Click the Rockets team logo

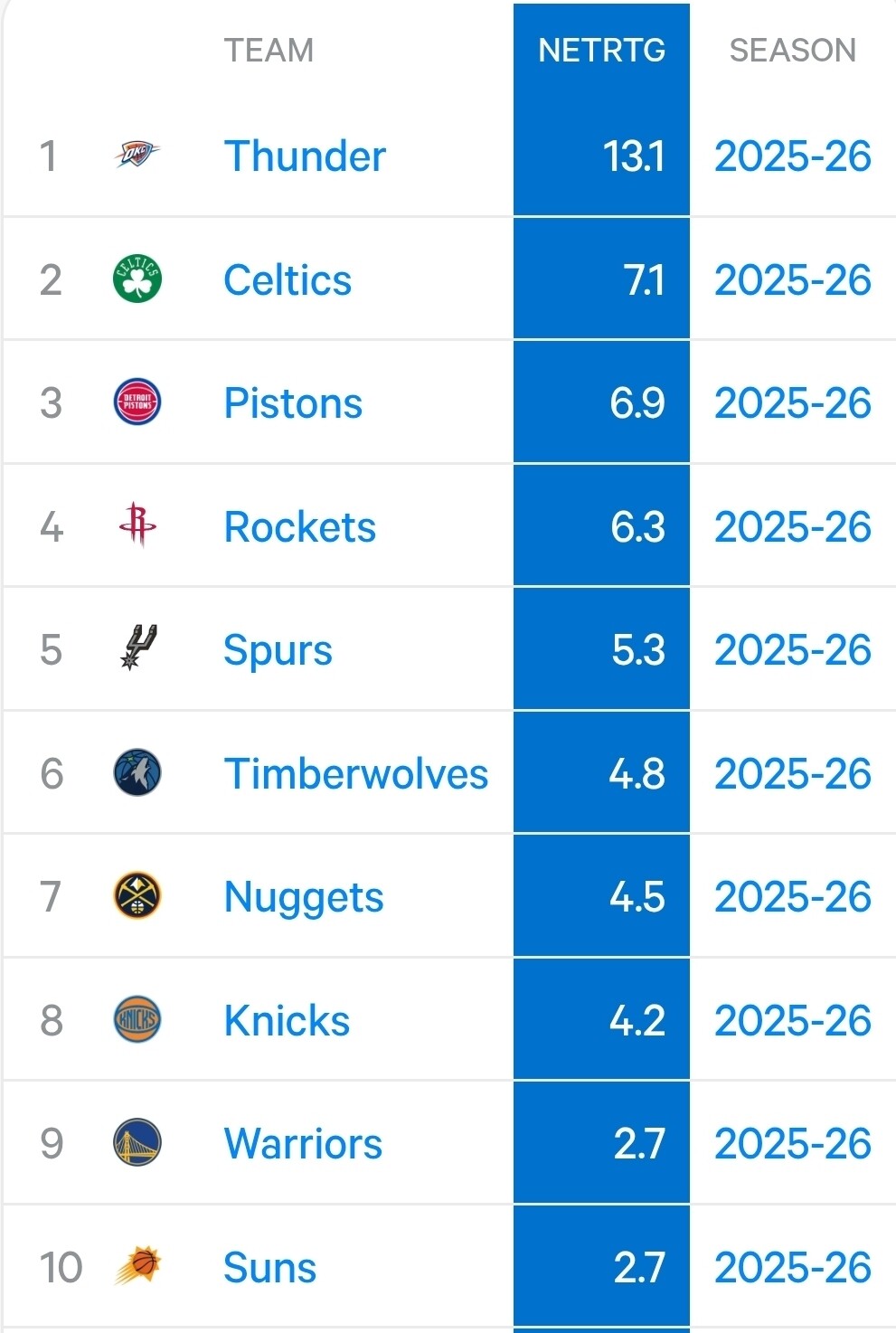pos(137,525)
